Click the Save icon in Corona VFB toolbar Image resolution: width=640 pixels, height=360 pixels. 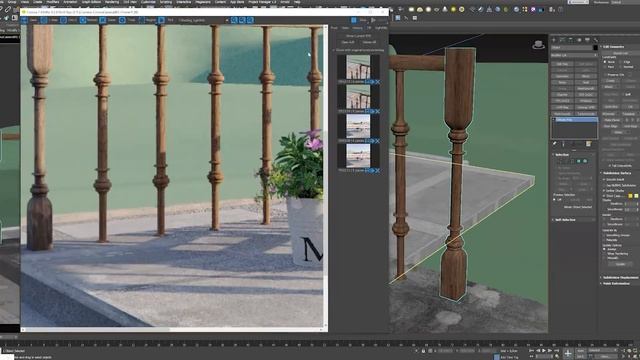point(24,20)
